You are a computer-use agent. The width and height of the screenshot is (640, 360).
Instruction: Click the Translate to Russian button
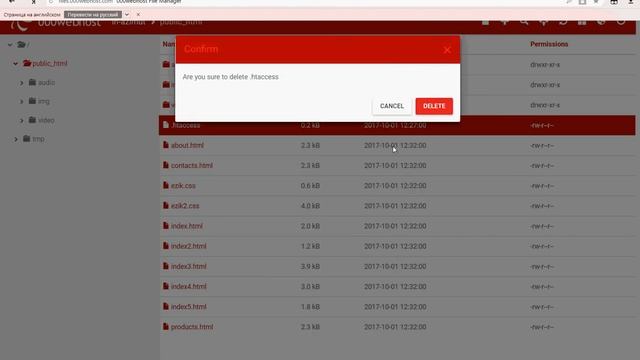[93, 15]
